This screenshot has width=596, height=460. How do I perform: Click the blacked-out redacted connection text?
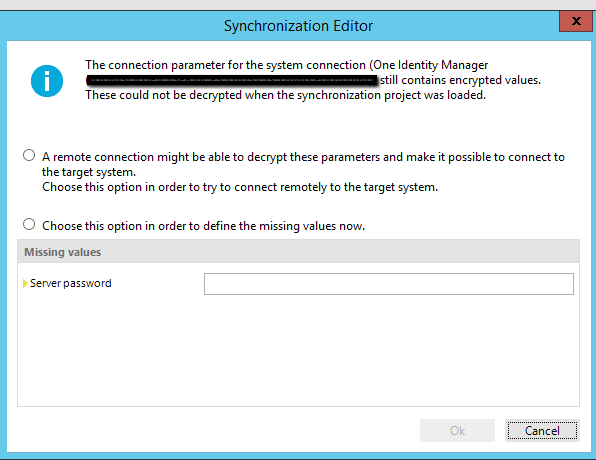(232, 81)
